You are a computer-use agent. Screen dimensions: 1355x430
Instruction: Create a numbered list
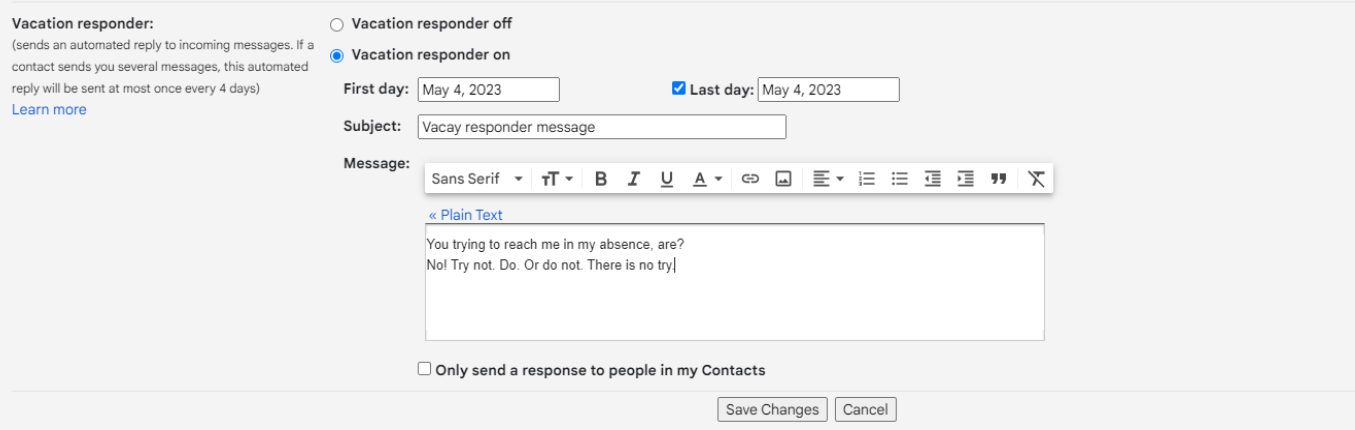867,179
